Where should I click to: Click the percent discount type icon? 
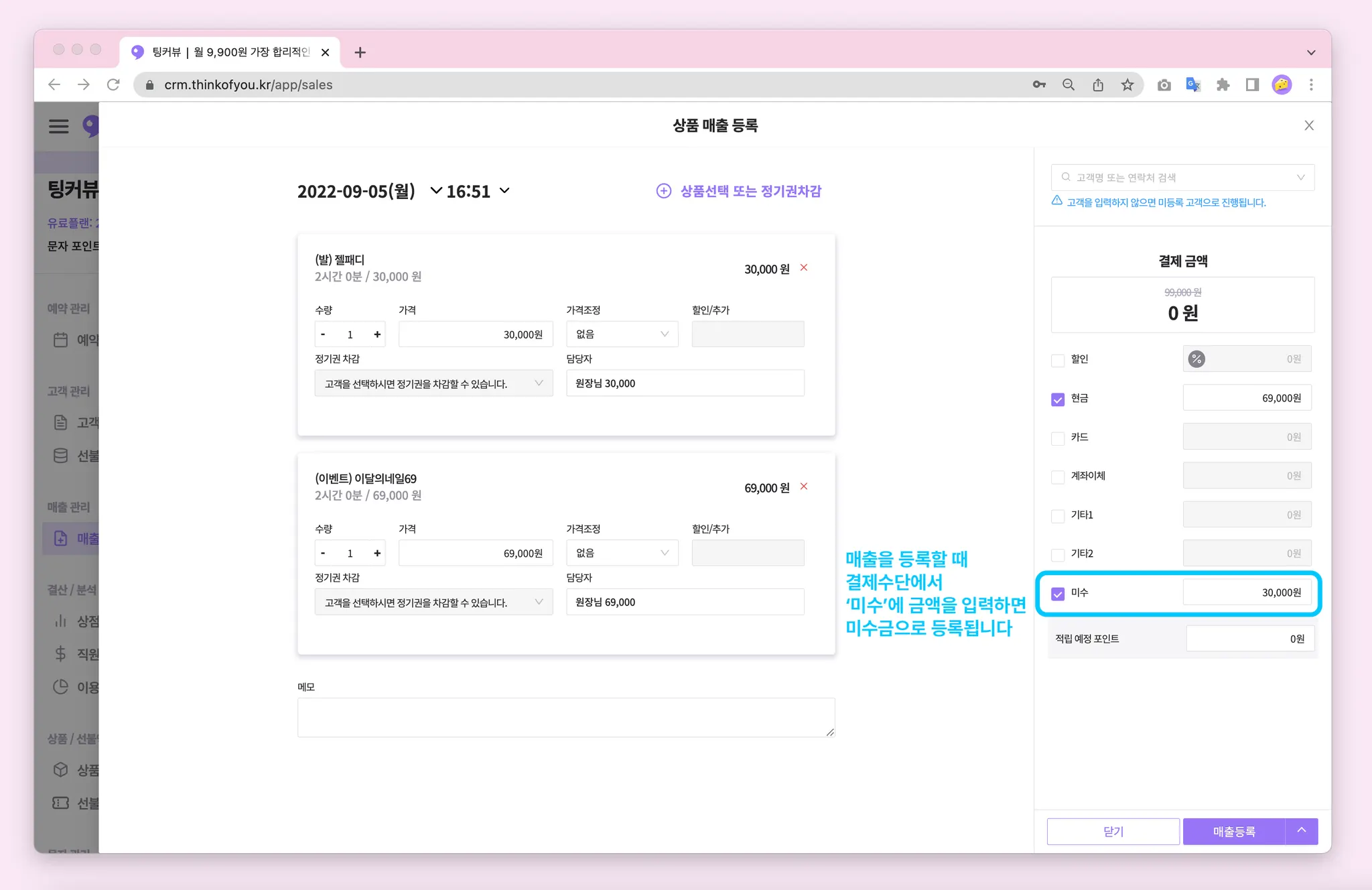click(1196, 359)
